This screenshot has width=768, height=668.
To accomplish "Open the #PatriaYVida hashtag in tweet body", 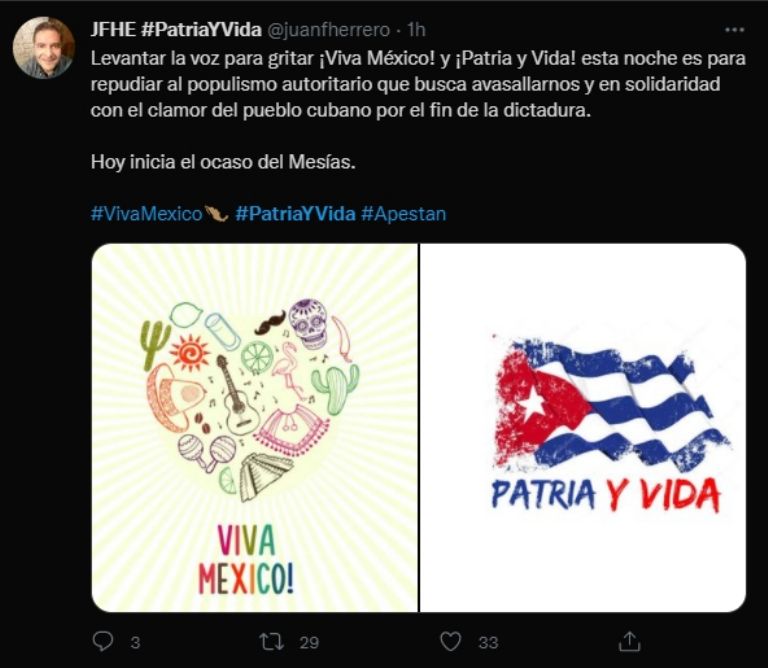I will point(295,214).
